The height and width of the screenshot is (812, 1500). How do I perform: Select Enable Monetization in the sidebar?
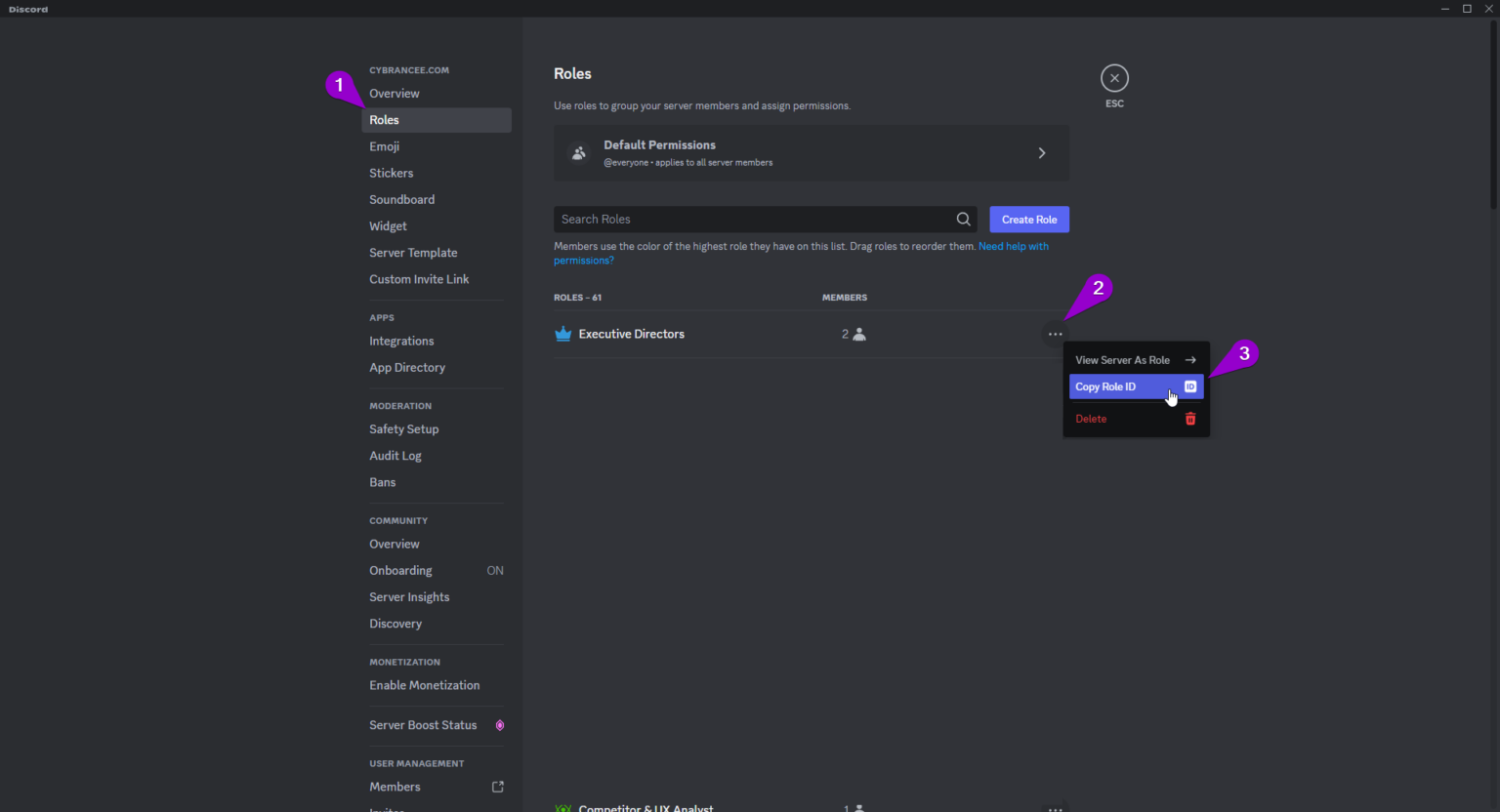click(424, 684)
